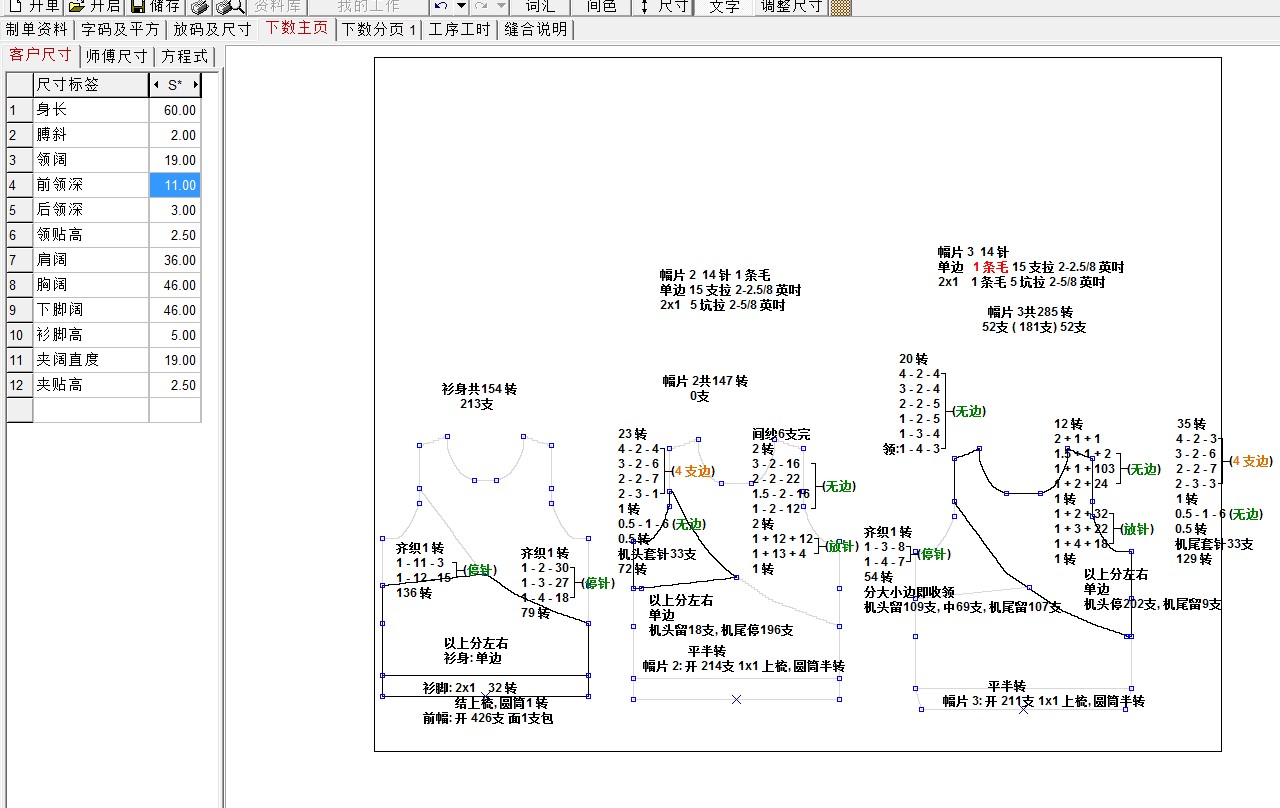Screen dimensions: 1280x808
Task: Click the printer icon
Action: 200,7
